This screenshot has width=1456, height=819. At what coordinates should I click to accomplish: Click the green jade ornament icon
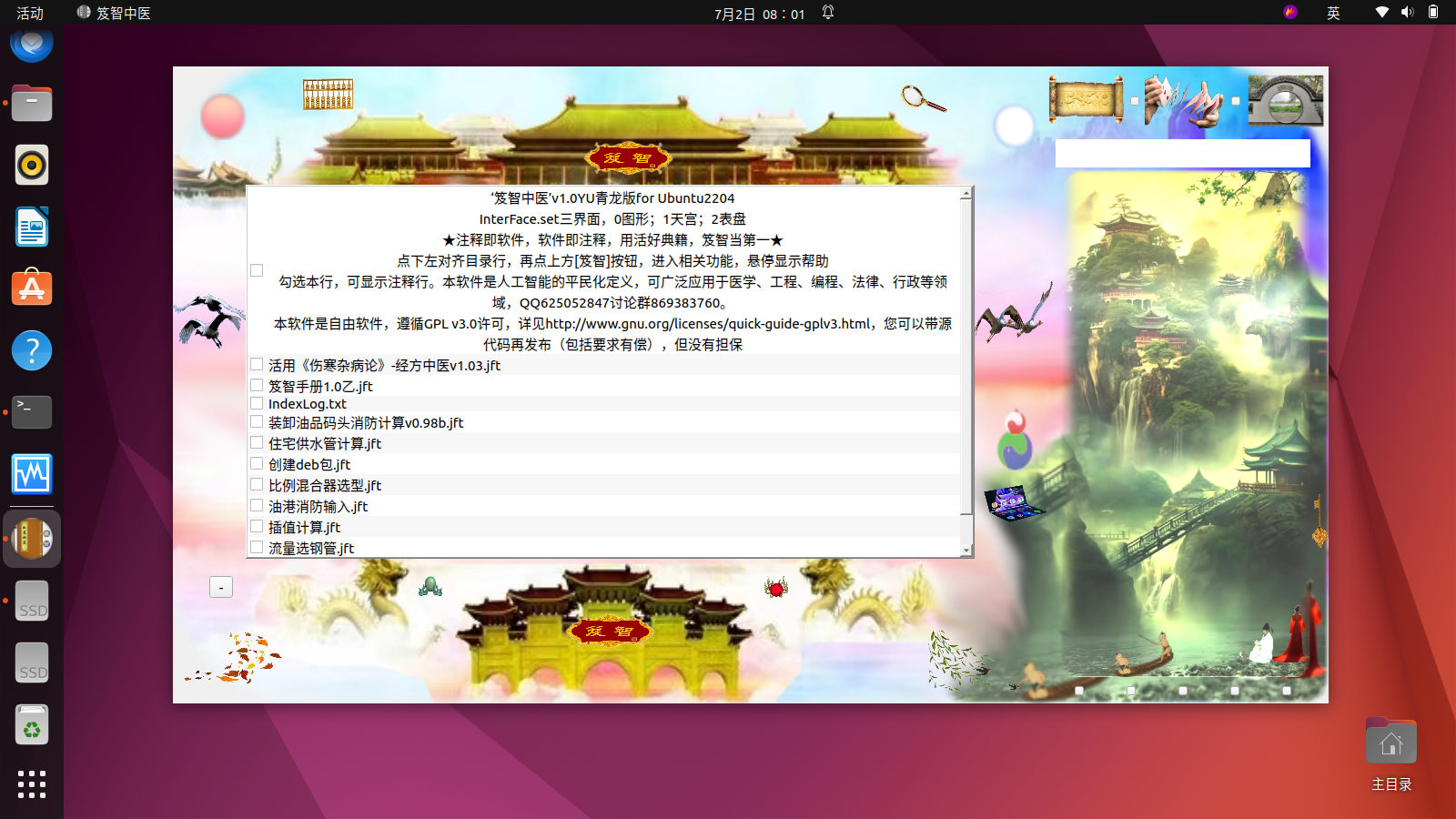pyautogui.click(x=430, y=587)
